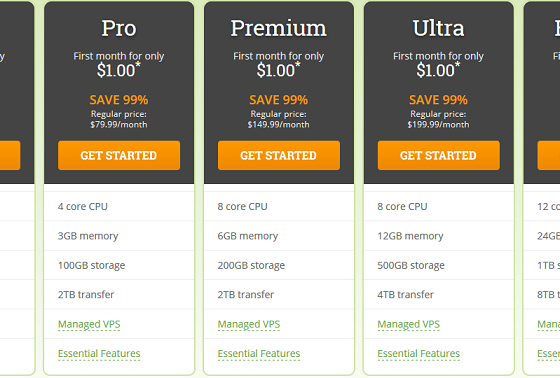Click the $149.99/month regular price text
Viewport: 560px width, 378px height.
click(x=279, y=125)
